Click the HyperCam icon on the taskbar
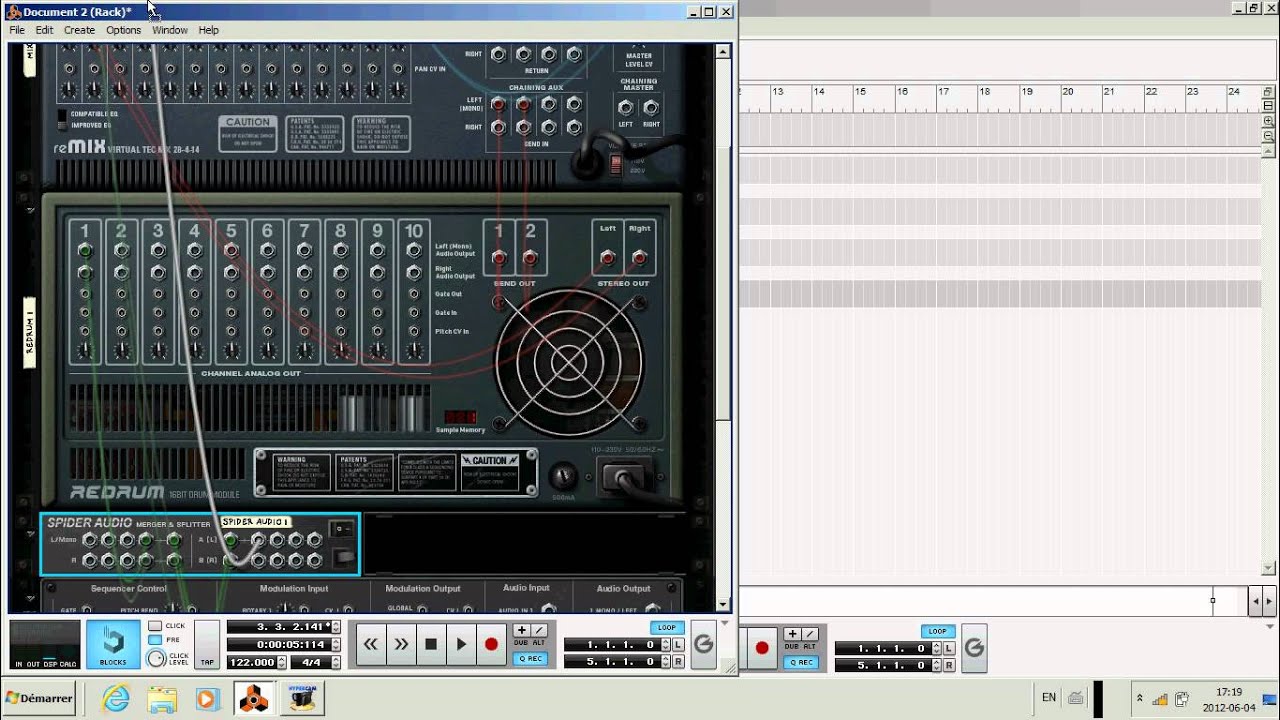The width and height of the screenshot is (1280, 720). (x=302, y=698)
